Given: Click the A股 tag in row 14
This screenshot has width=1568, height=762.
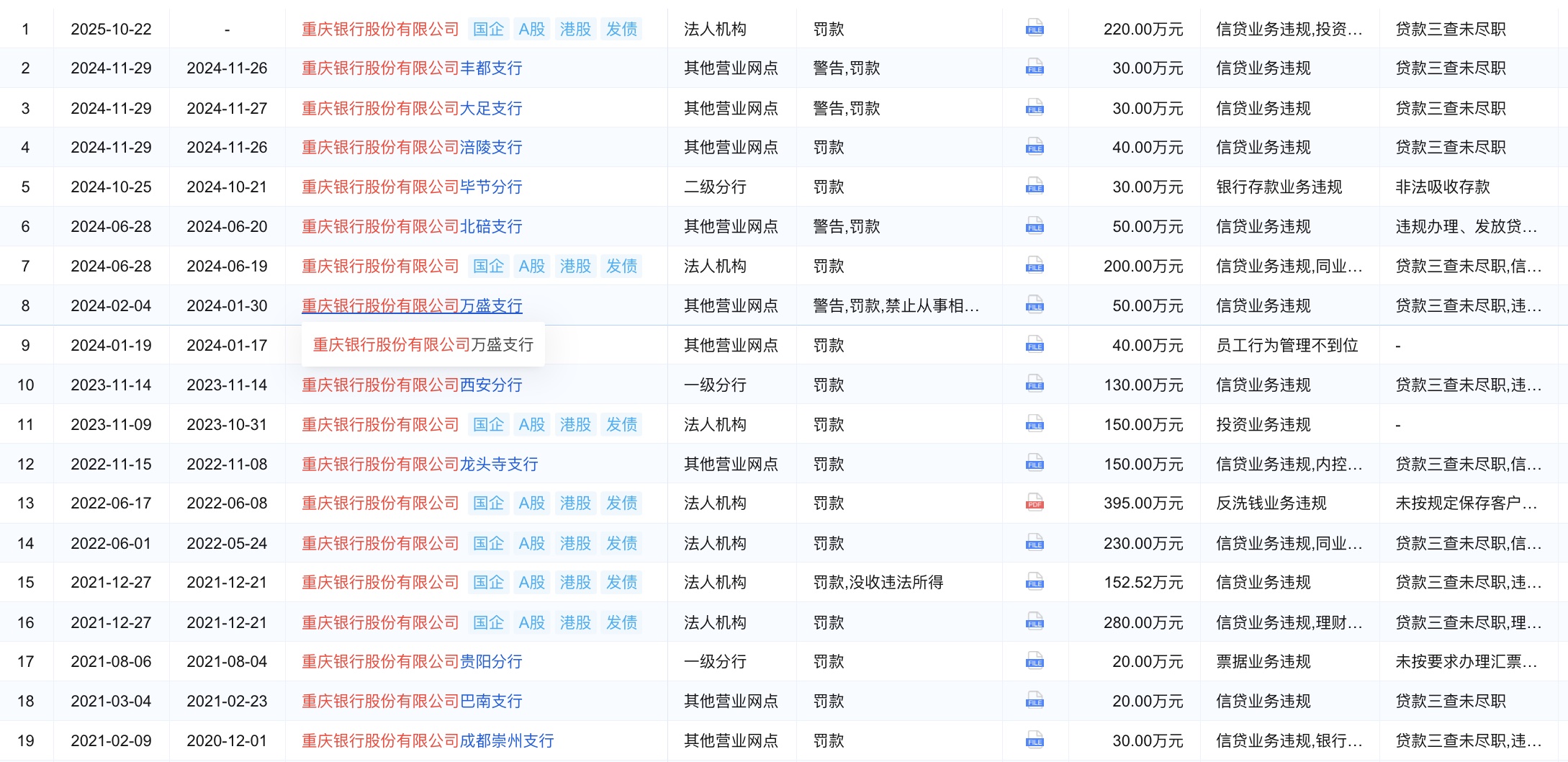Looking at the screenshot, I should (x=532, y=543).
